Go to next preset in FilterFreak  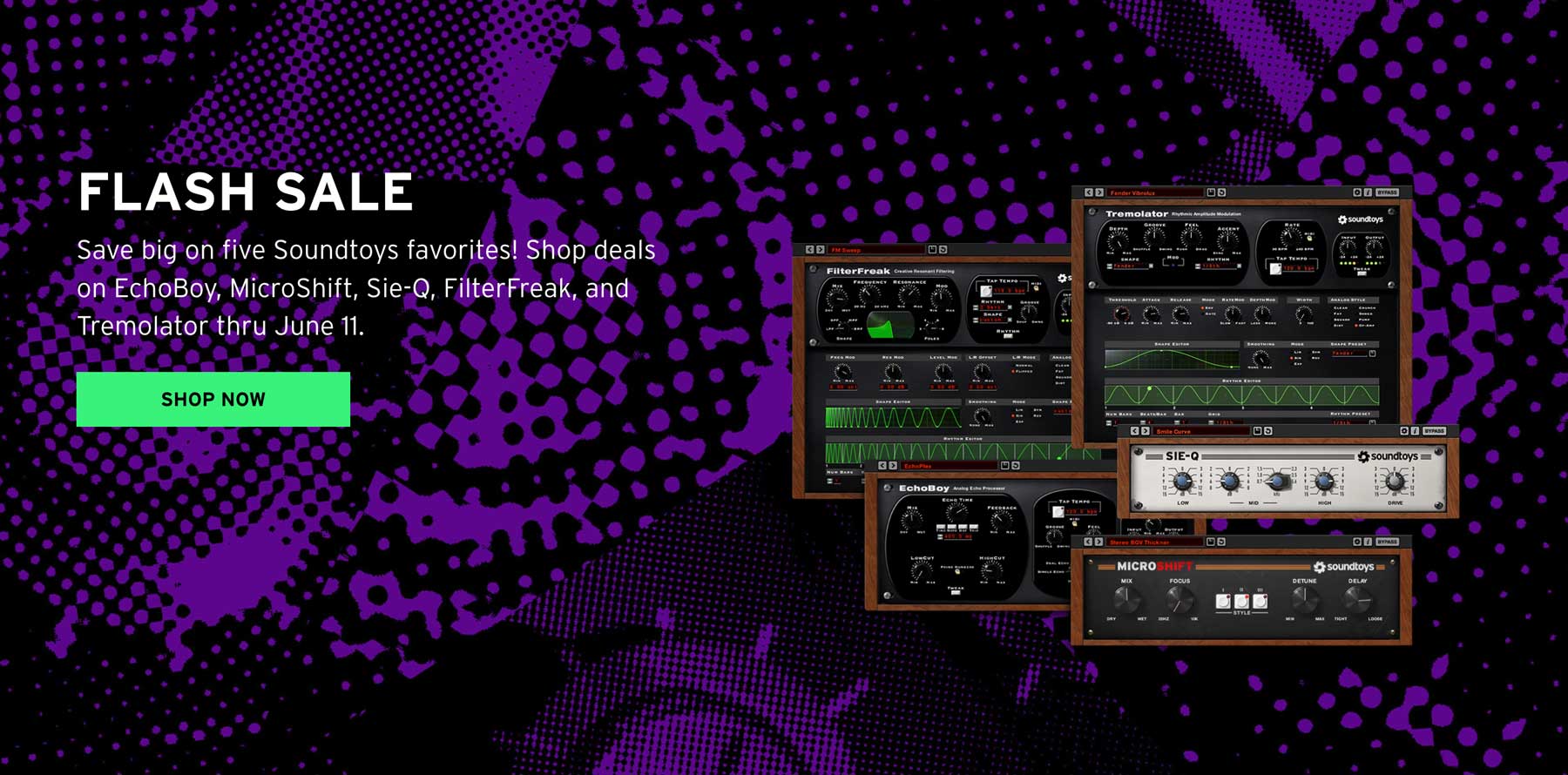tap(821, 250)
